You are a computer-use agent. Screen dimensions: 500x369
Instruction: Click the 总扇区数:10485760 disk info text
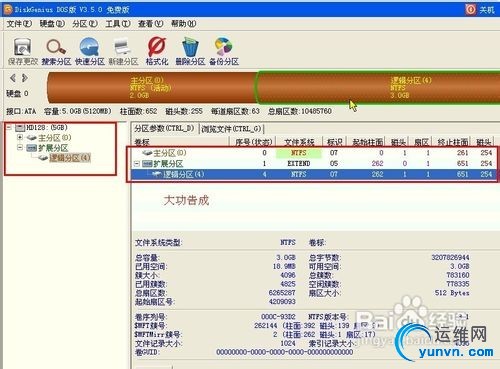click(300, 111)
